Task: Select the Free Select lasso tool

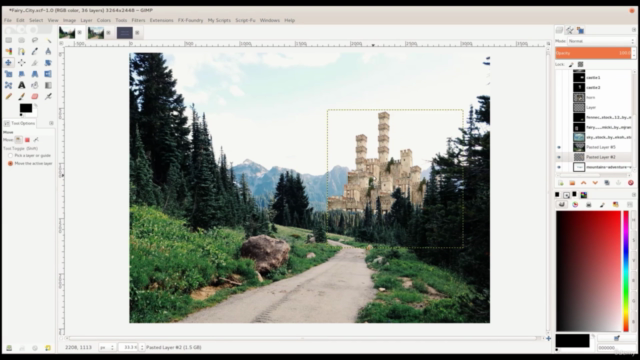Action: tap(35, 40)
